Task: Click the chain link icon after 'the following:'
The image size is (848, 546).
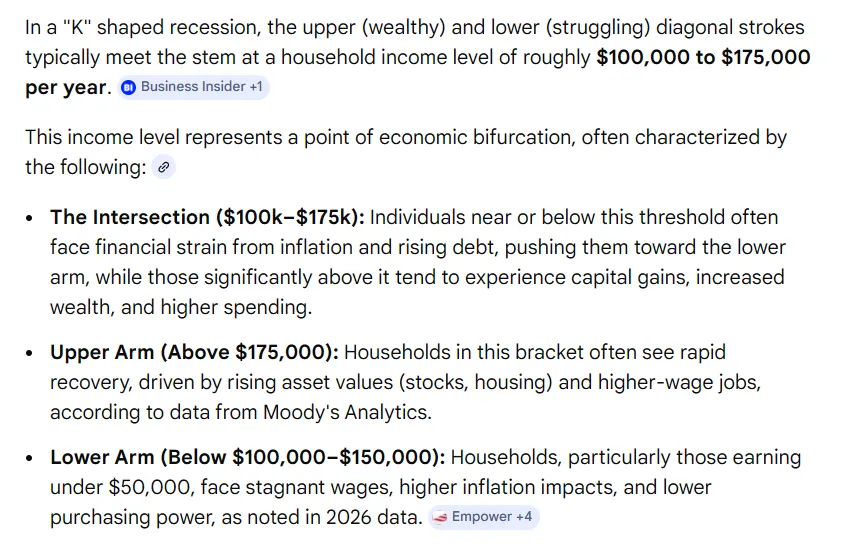Action: click(163, 168)
